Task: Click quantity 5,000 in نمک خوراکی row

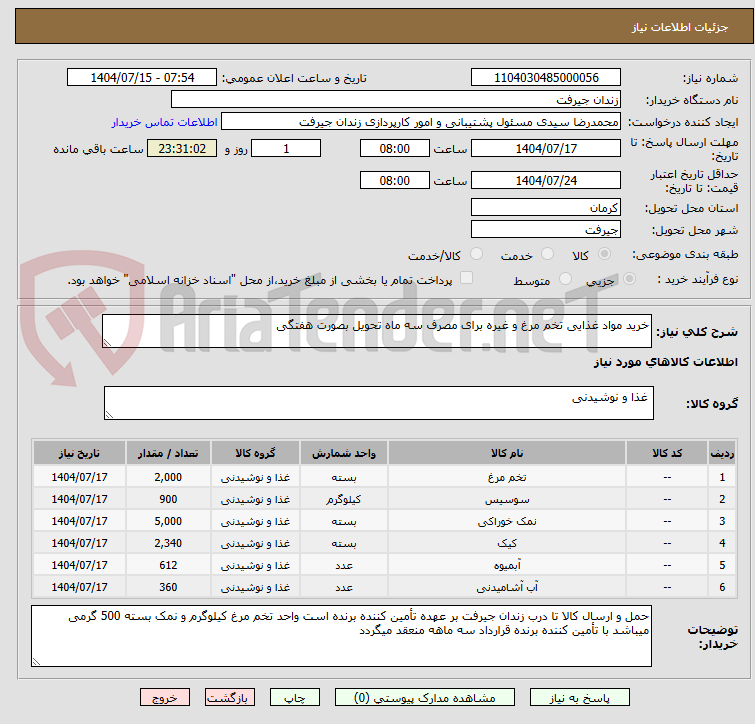Action: [x=168, y=521]
